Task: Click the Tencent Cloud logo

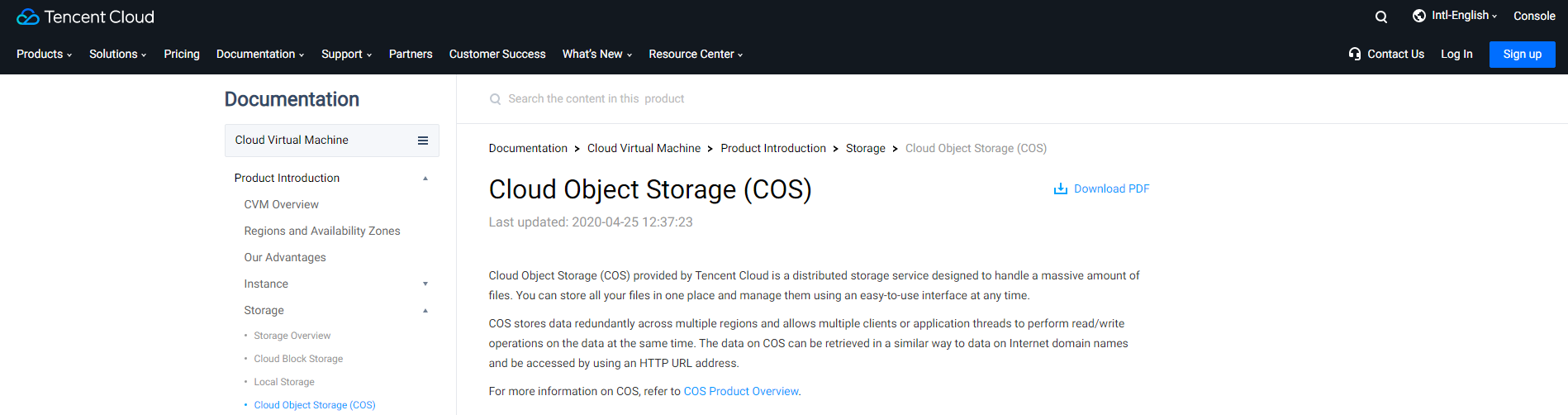Action: coord(85,17)
